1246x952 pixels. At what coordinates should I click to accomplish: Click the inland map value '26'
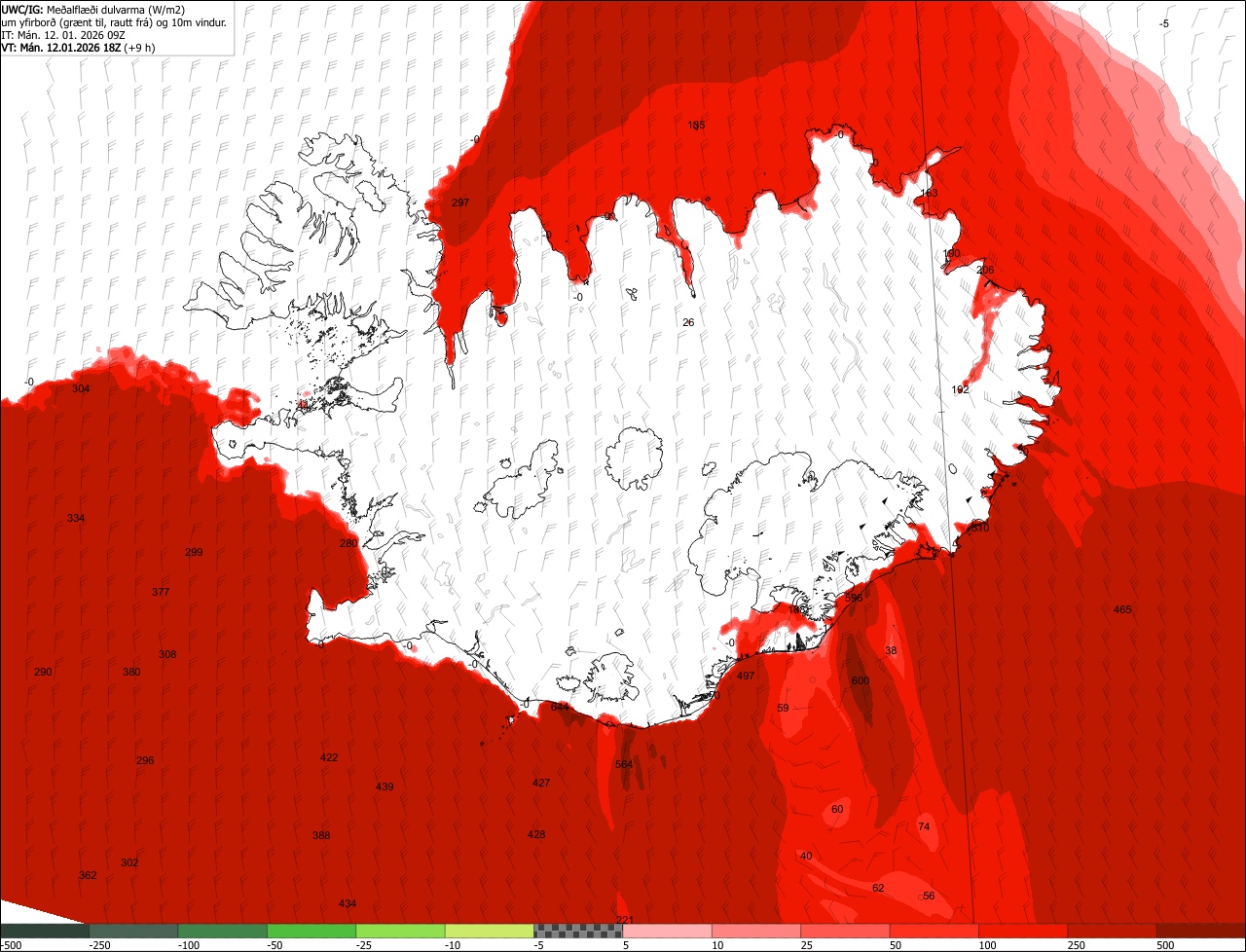click(x=688, y=322)
